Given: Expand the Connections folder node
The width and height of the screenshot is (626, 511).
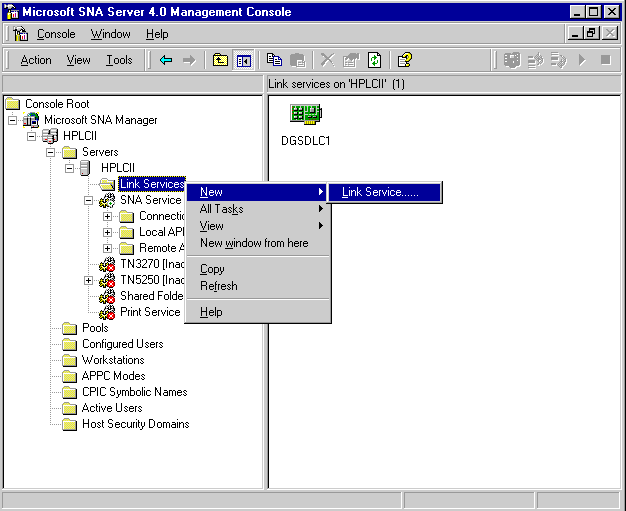Looking at the screenshot, I should 108,216.
